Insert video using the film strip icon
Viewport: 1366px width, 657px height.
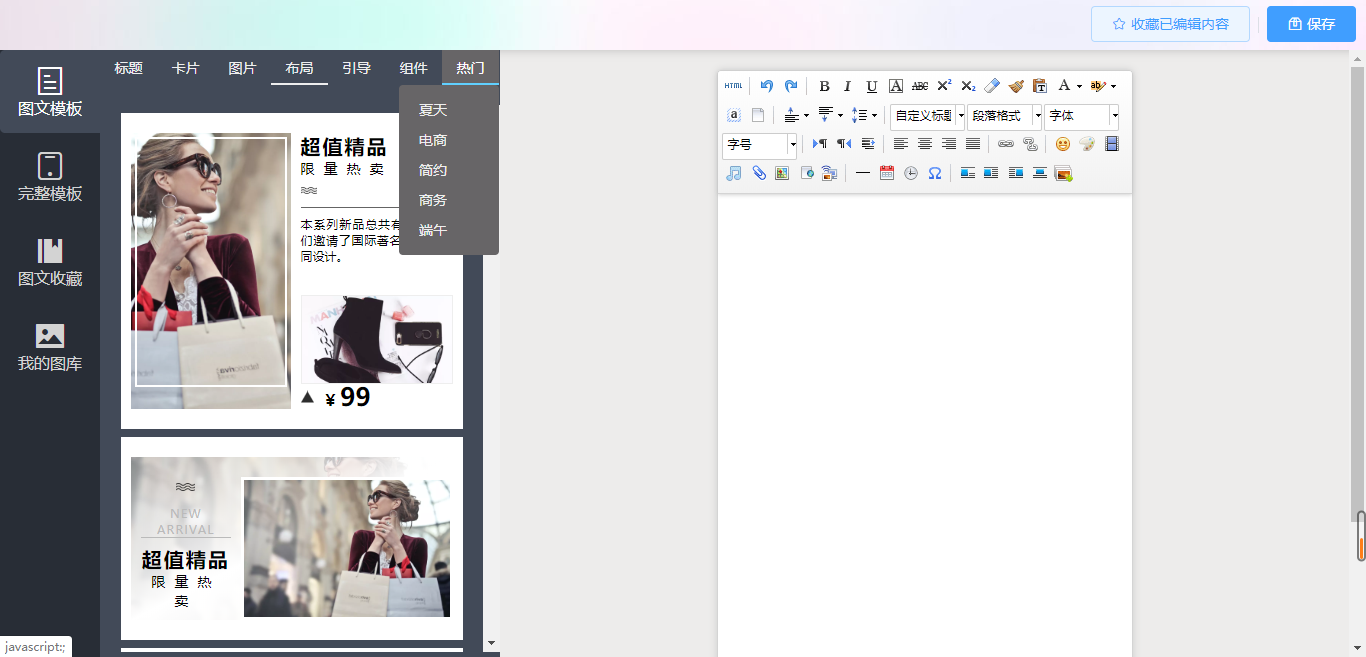click(1111, 144)
